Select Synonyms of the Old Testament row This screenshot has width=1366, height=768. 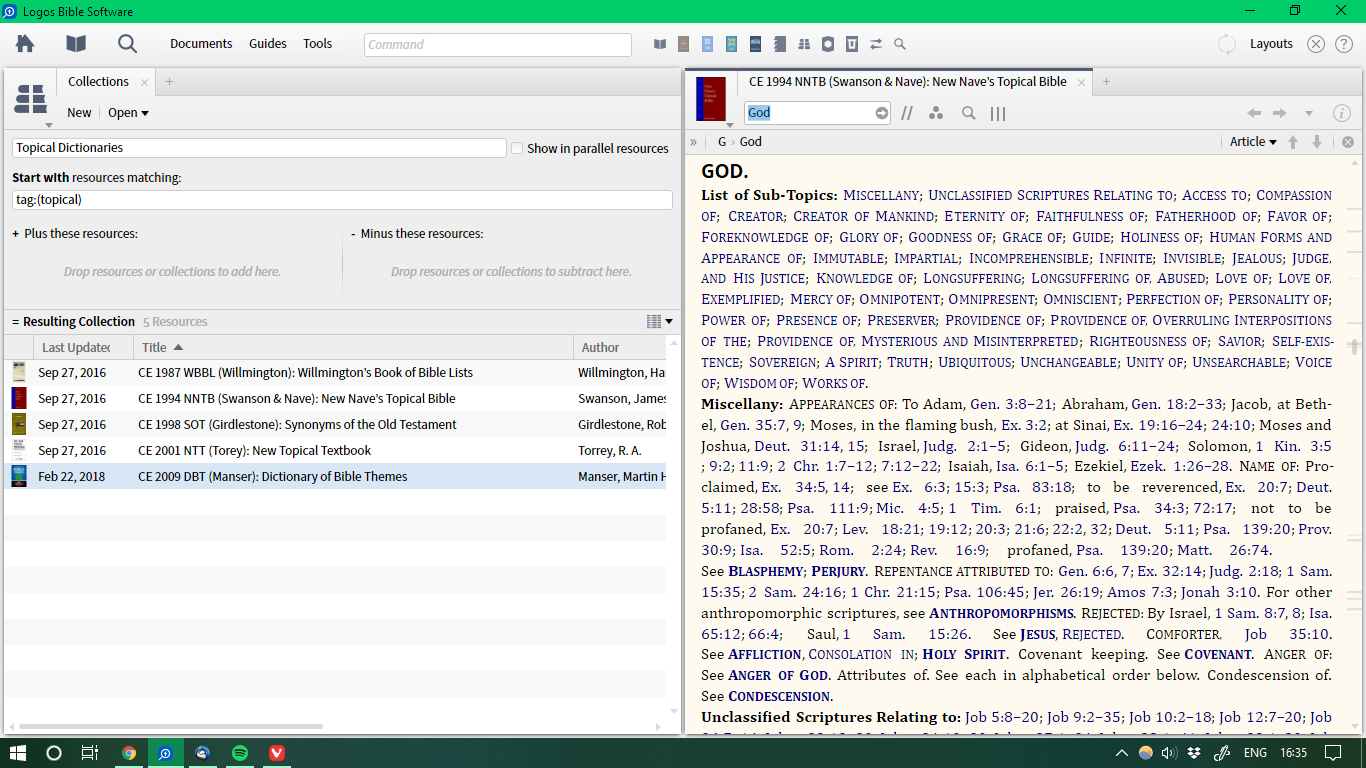pos(335,424)
